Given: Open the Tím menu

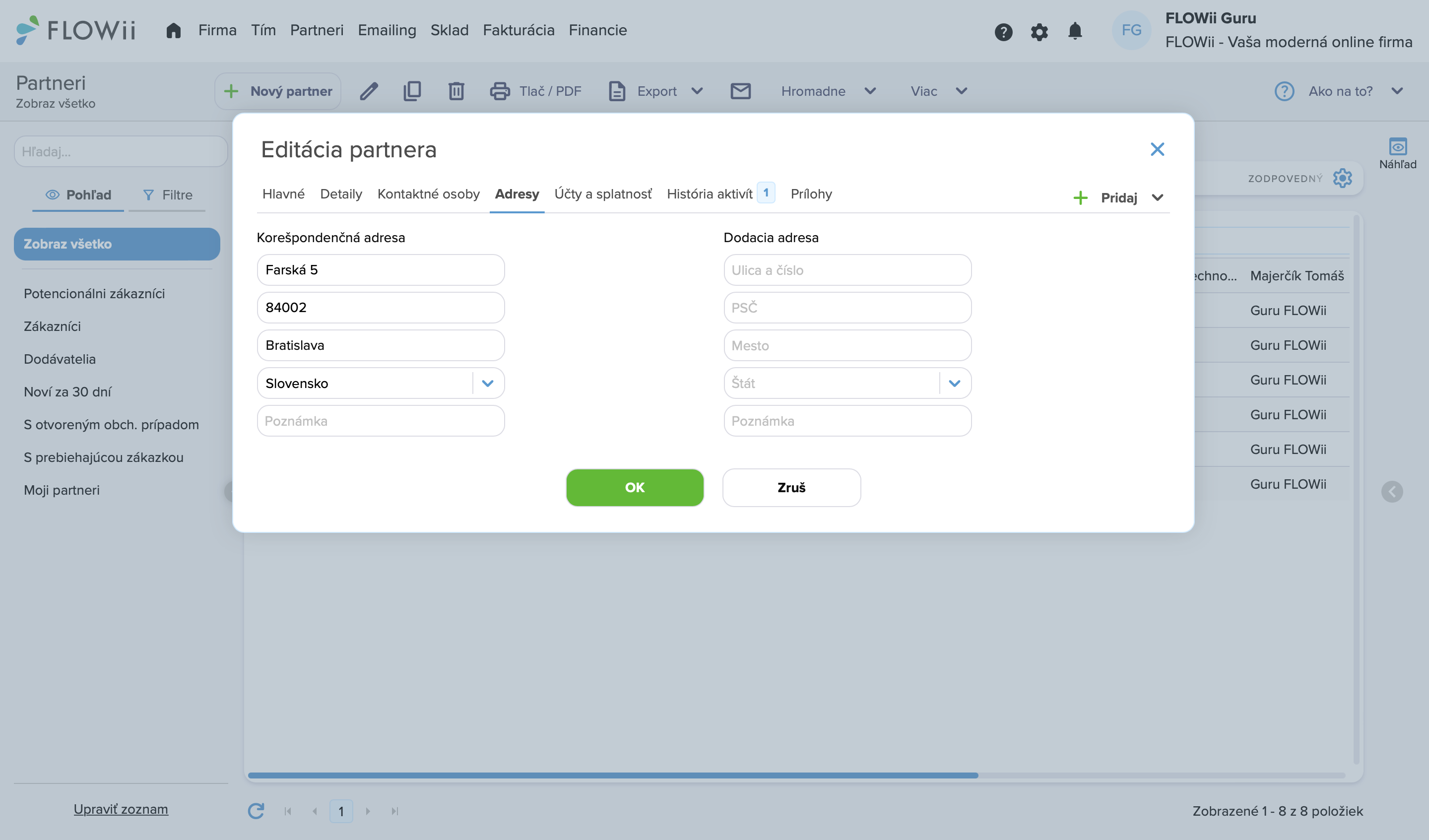Looking at the screenshot, I should click(263, 30).
